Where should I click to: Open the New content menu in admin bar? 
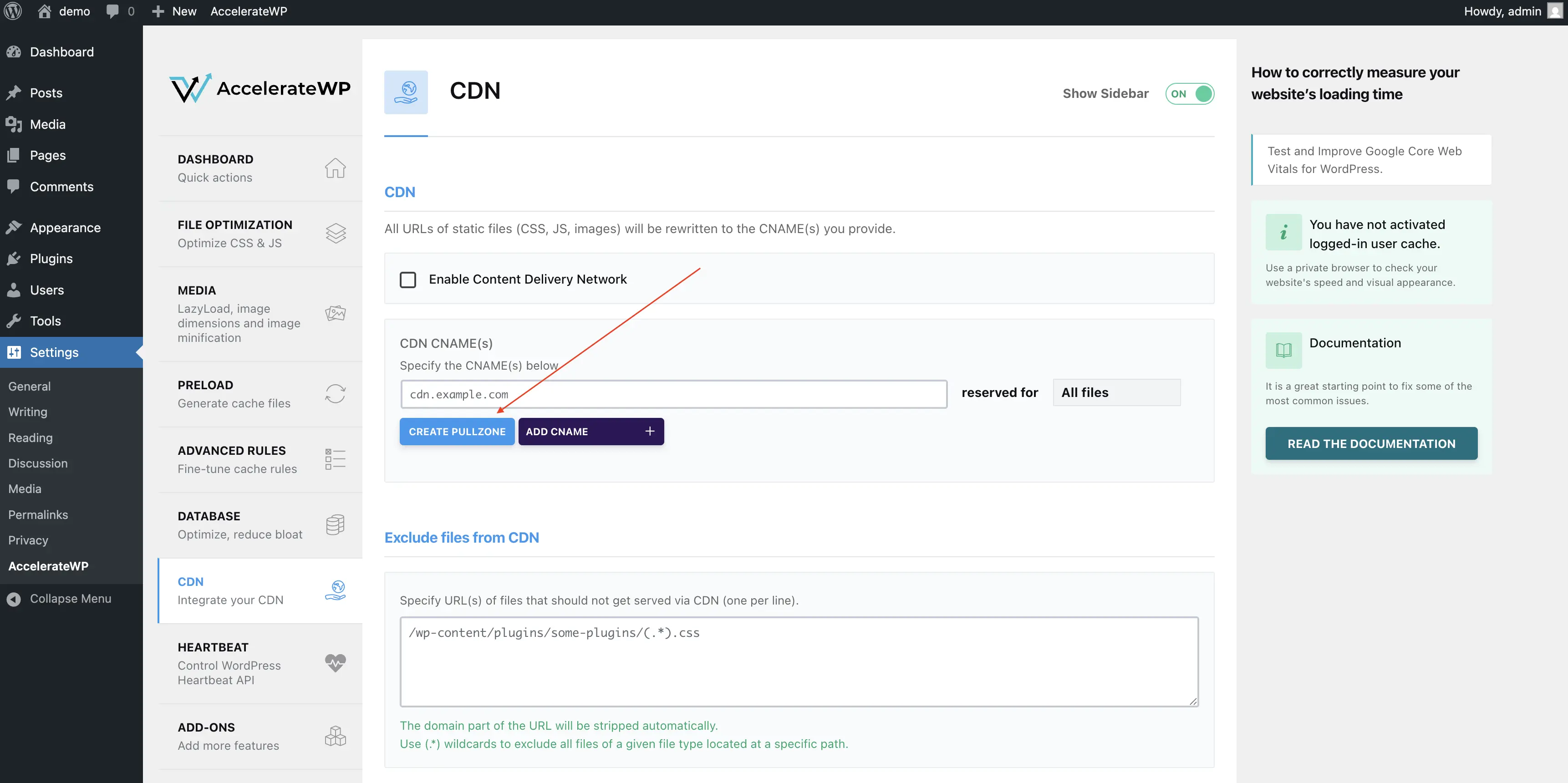click(174, 11)
